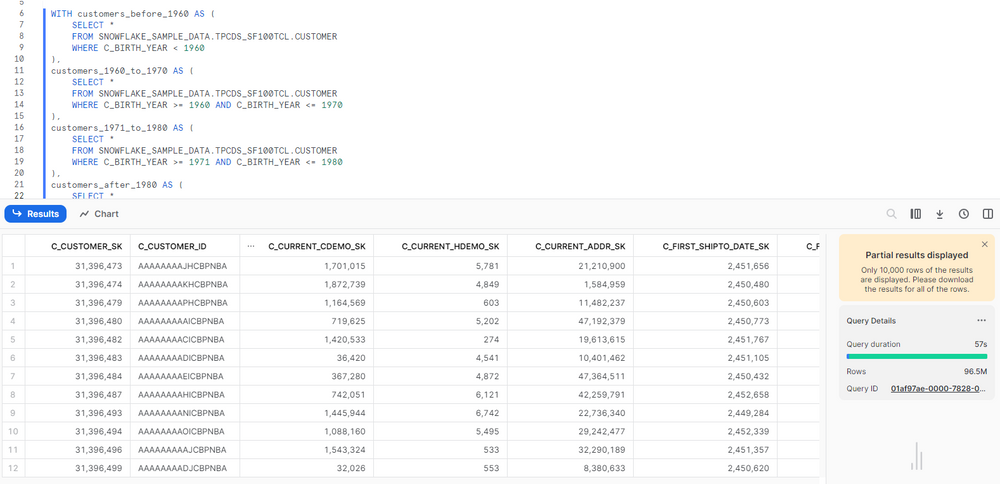1000x484 pixels.
Task: Click the search results magnifier icon
Action: (x=892, y=214)
